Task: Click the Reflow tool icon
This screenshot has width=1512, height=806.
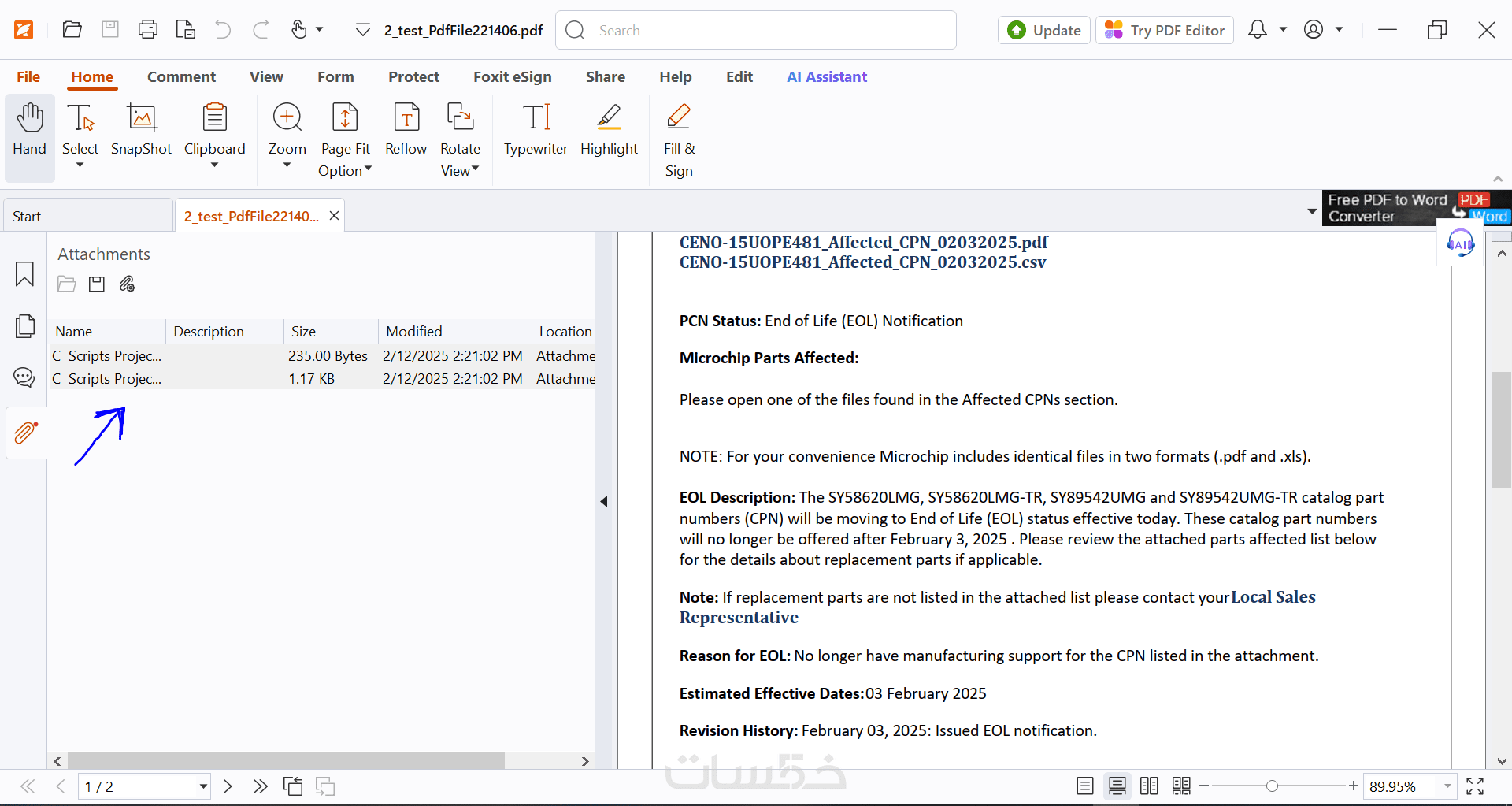Action: point(406,131)
